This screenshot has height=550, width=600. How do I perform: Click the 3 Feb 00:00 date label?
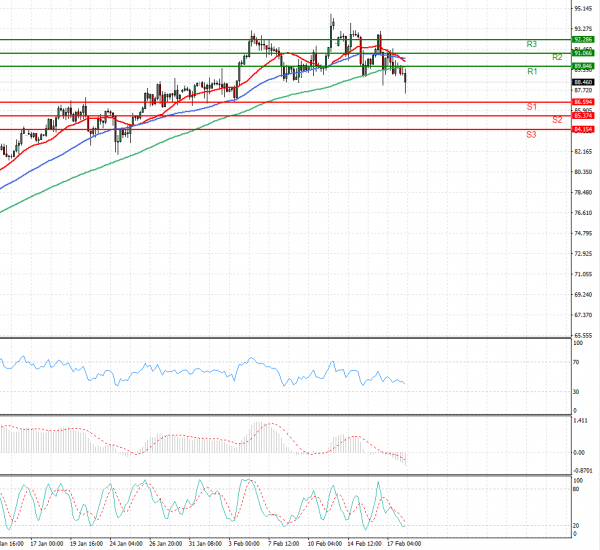pyautogui.click(x=244, y=543)
